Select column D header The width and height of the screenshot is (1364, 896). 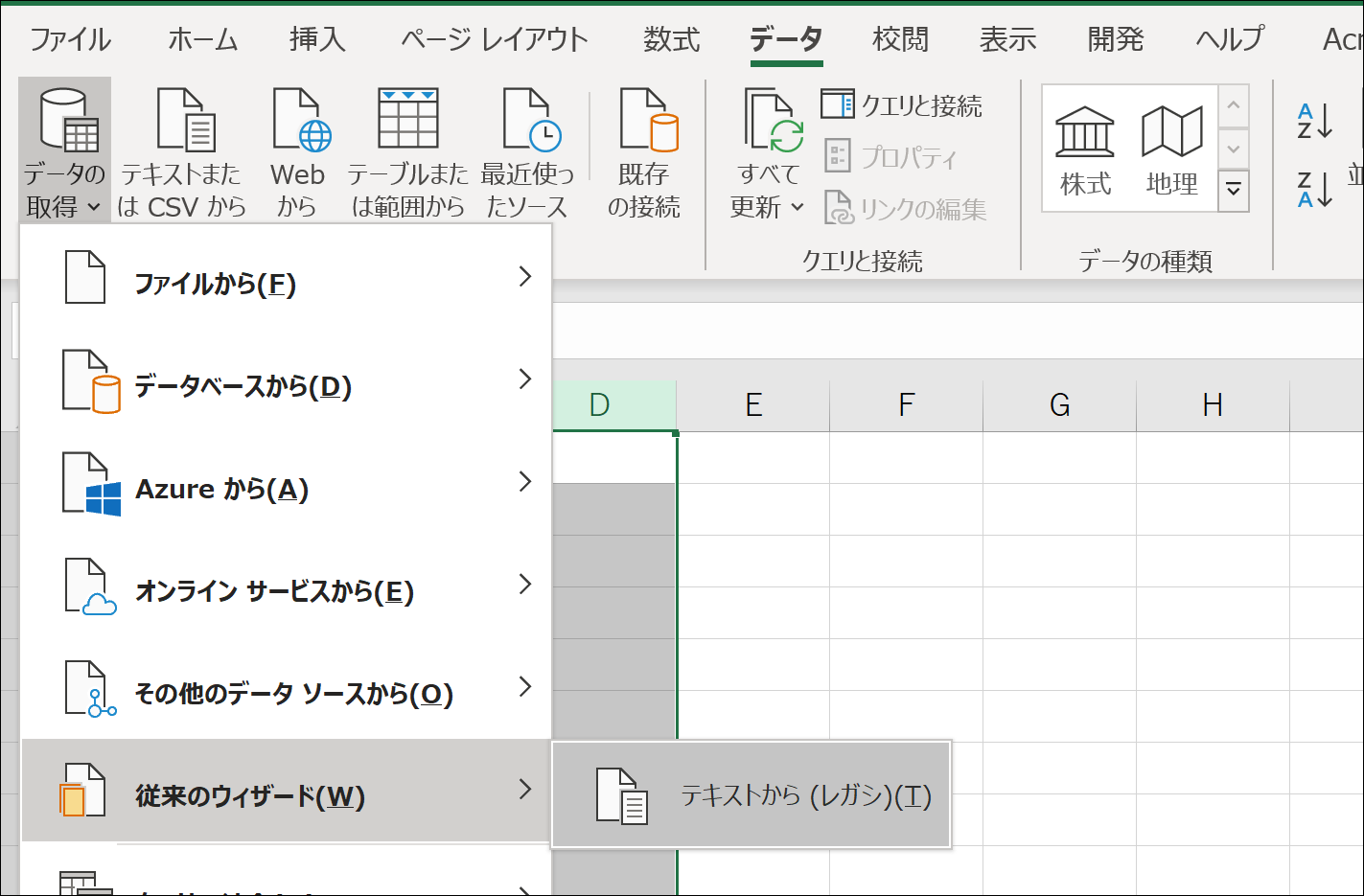[613, 405]
